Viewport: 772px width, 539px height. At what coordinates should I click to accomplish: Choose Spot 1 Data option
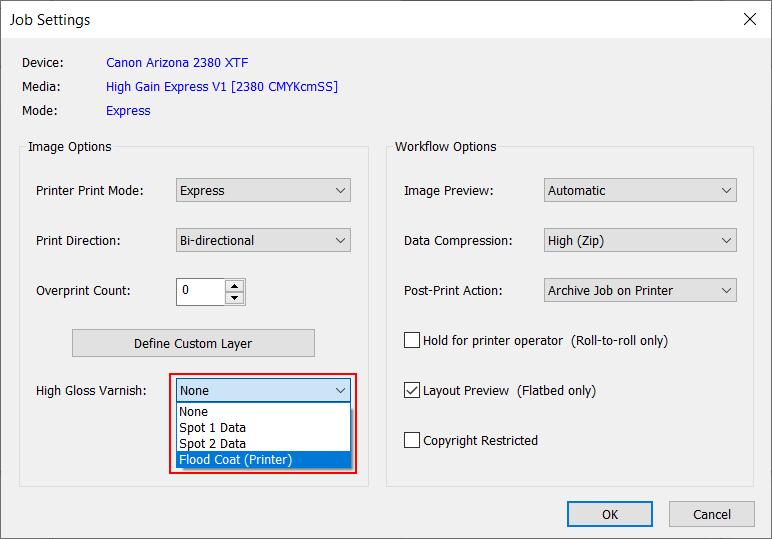[263, 427]
